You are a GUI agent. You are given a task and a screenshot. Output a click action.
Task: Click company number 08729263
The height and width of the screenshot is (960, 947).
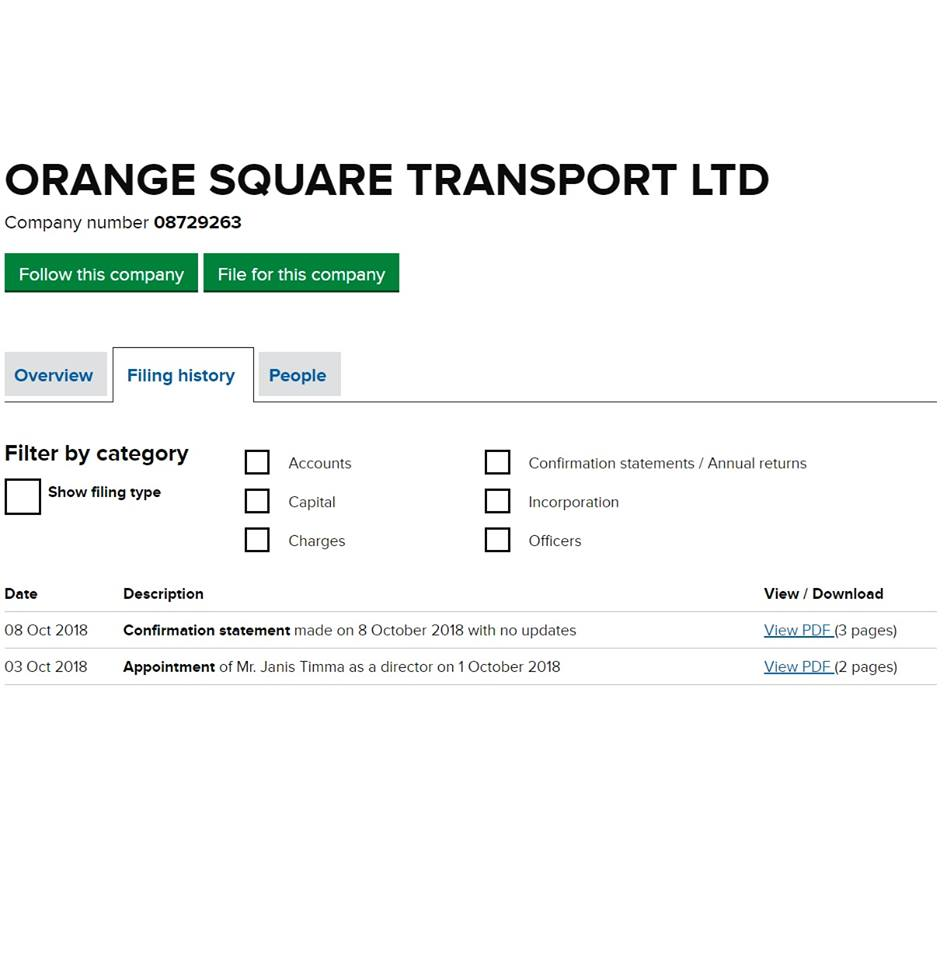(197, 222)
